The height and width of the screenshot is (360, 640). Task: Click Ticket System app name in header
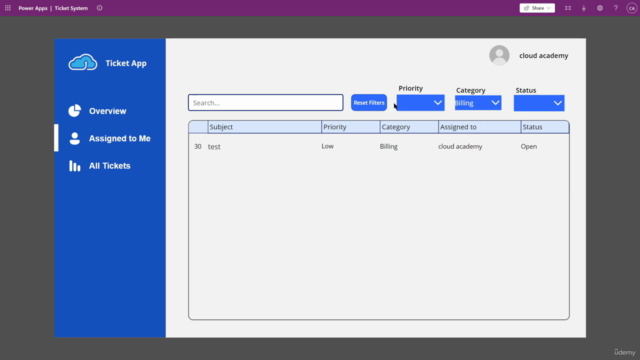pyautogui.click(x=71, y=8)
